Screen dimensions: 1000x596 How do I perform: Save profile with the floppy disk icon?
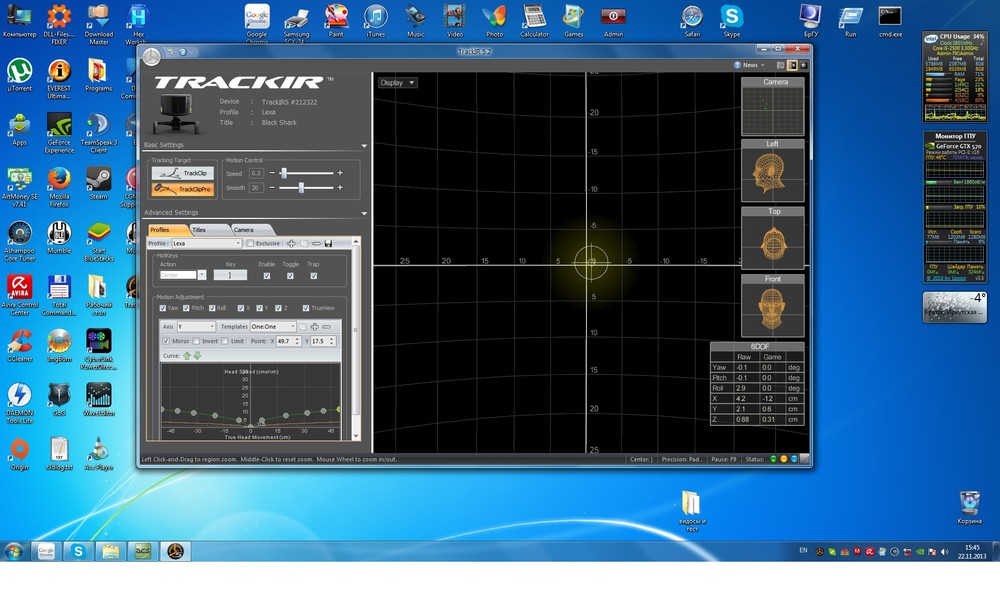[x=328, y=243]
